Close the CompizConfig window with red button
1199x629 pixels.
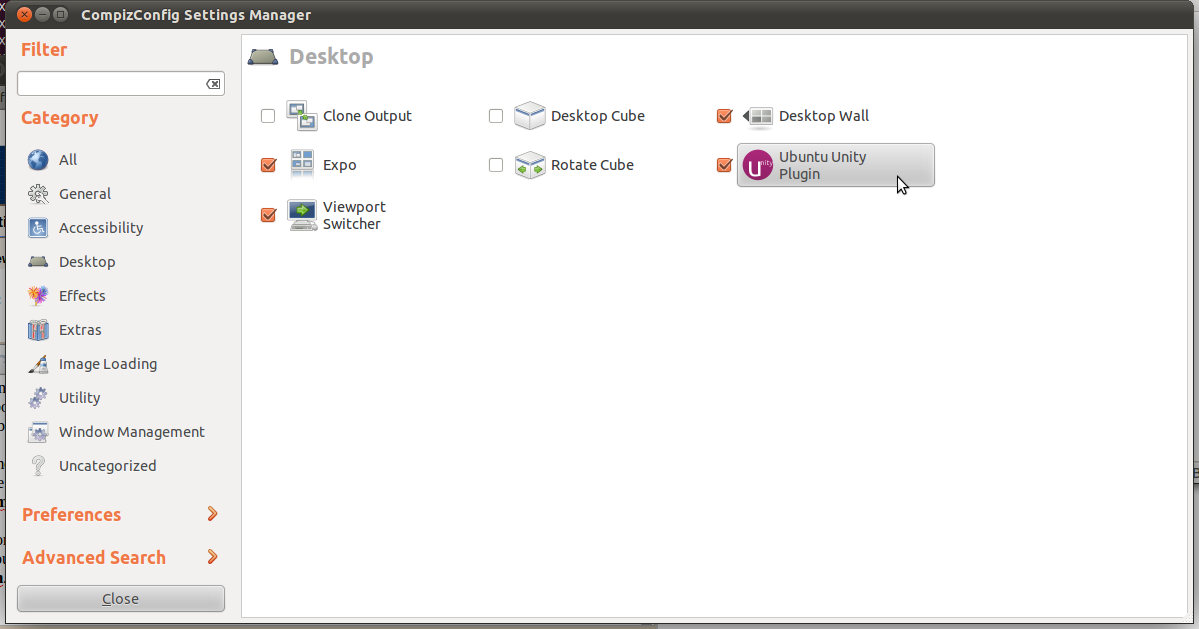(x=24, y=15)
